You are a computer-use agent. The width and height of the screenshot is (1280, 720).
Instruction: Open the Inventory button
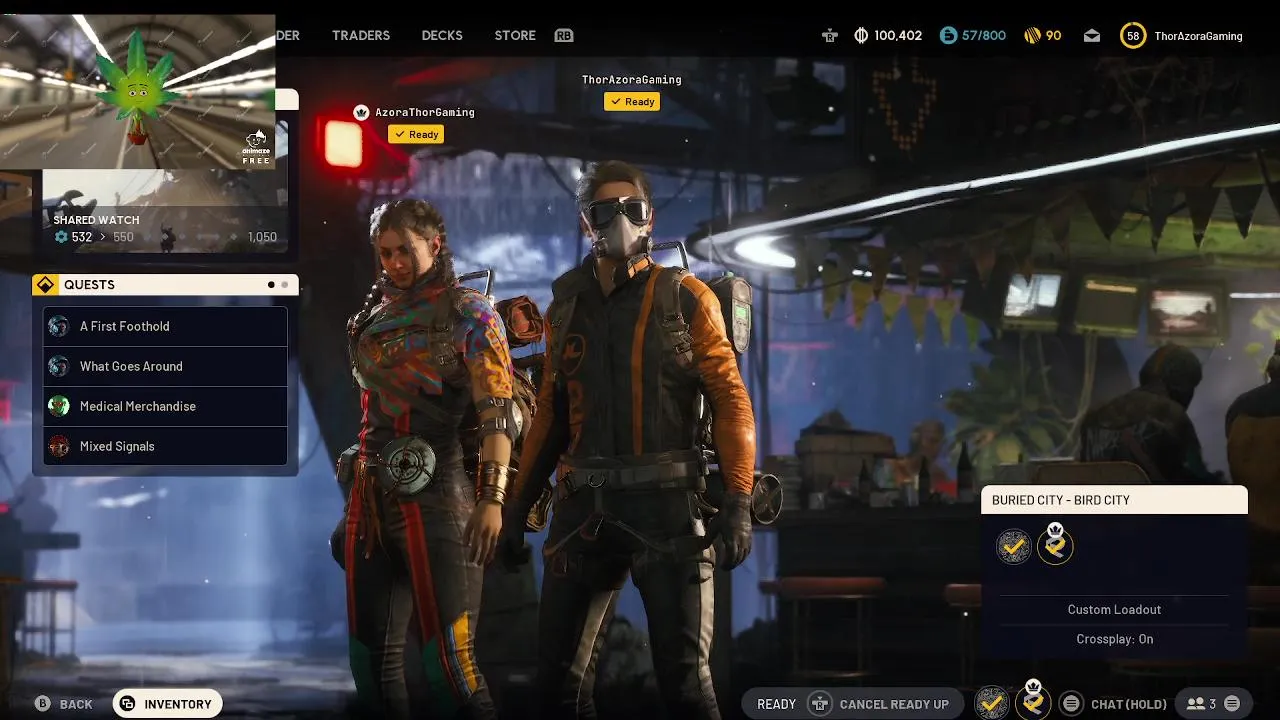pos(167,704)
